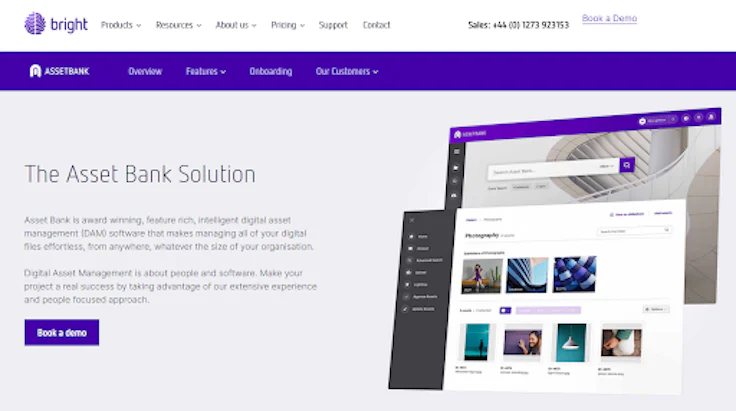Image resolution: width=736 pixels, height=411 pixels.
Task: Follow the Book a Demo header link
Action: pos(609,18)
